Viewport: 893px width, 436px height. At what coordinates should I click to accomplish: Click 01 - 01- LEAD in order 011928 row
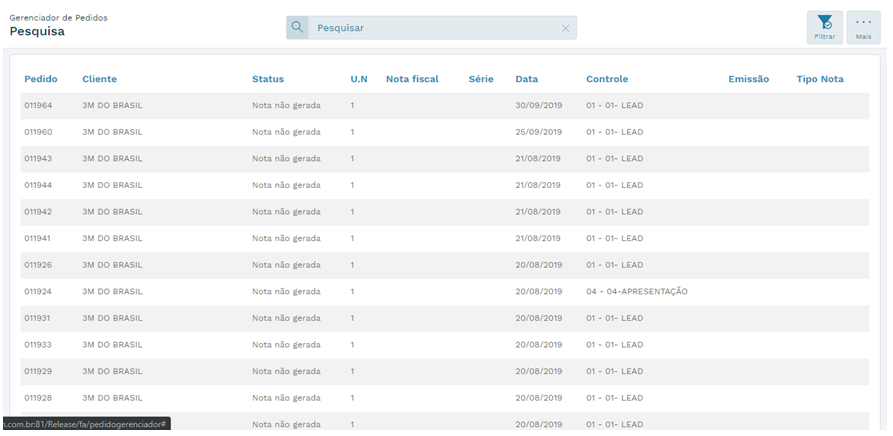615,397
